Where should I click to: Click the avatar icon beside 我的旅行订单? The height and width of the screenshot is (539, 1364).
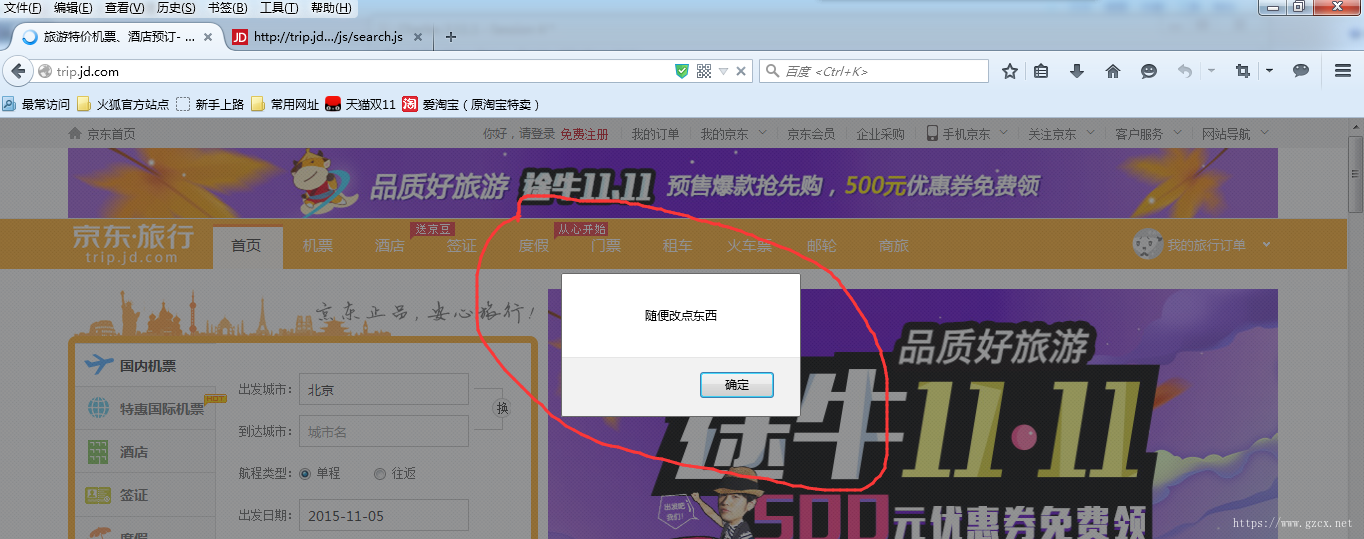point(1147,244)
